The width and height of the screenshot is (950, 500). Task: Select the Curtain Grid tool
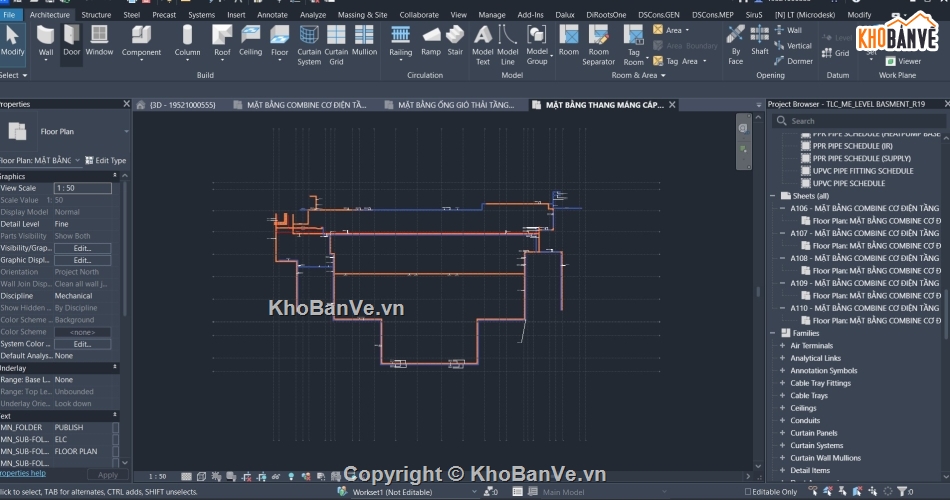click(x=336, y=45)
